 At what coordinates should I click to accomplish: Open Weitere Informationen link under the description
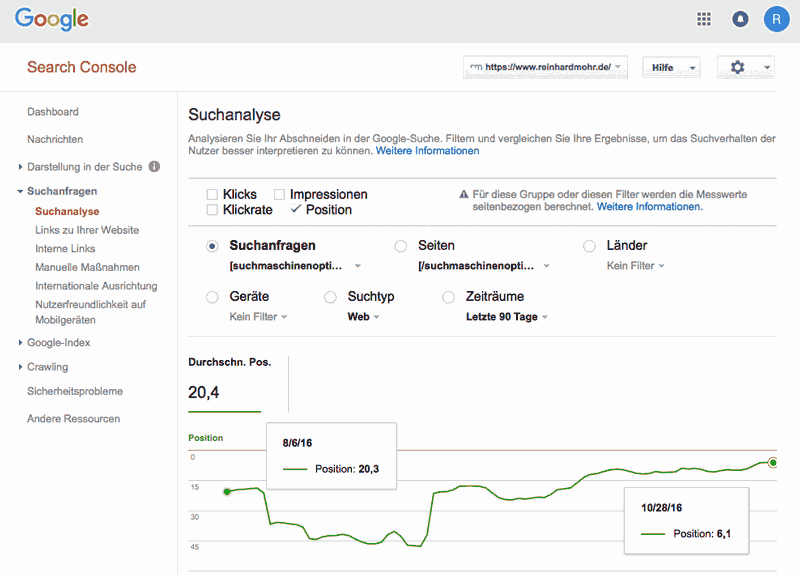point(427,151)
